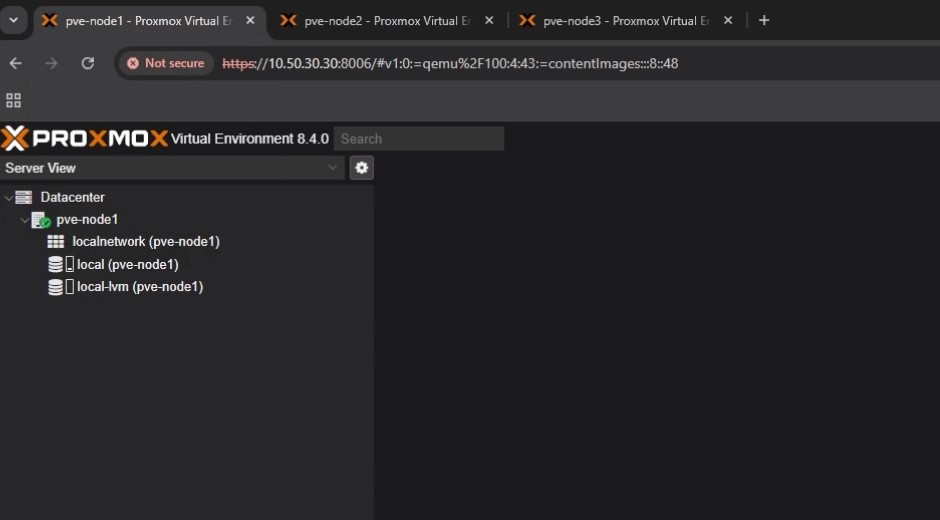
Task: Select the Datacenter tree item
Action: (72, 197)
